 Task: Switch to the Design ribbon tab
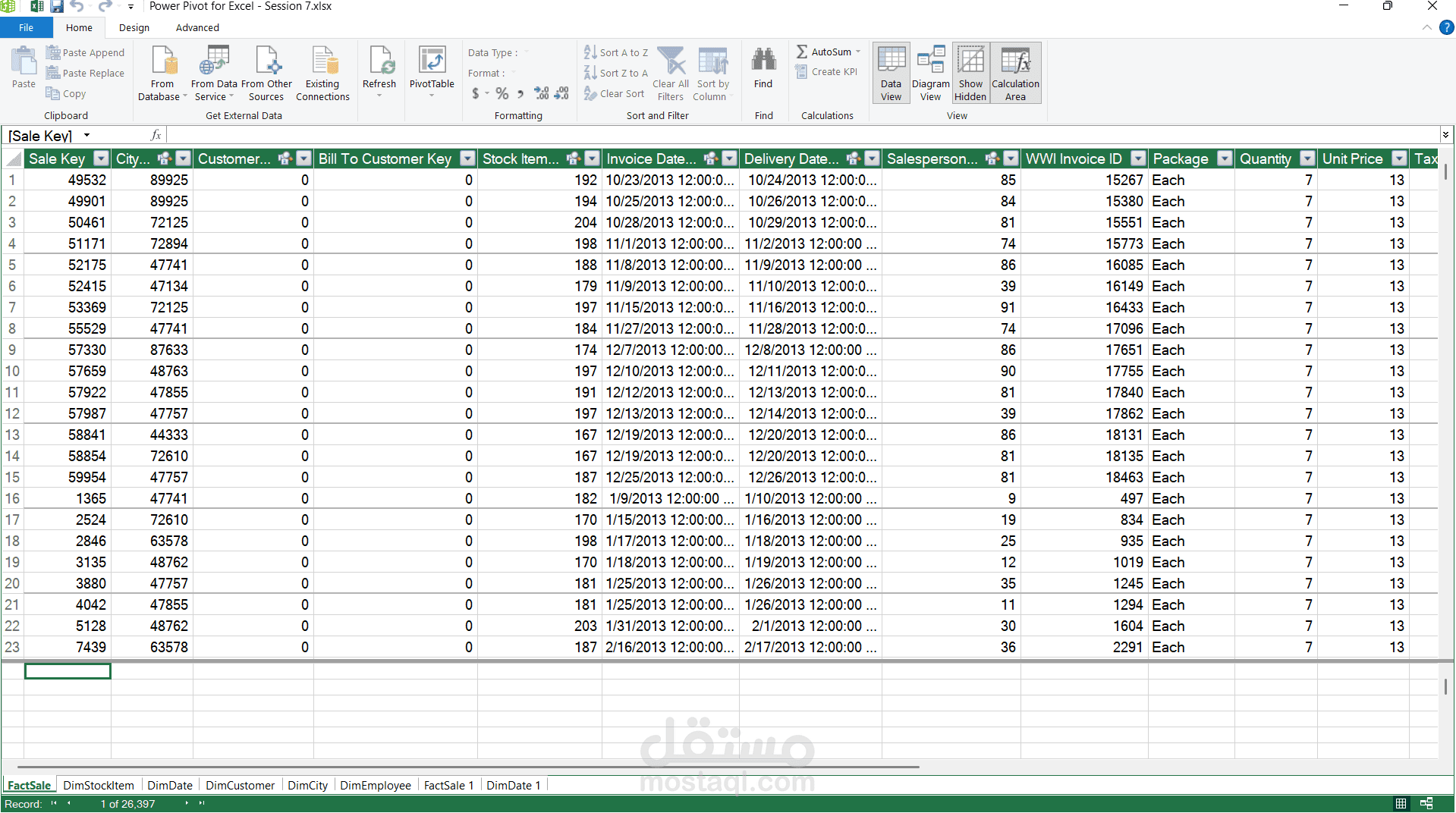click(134, 27)
